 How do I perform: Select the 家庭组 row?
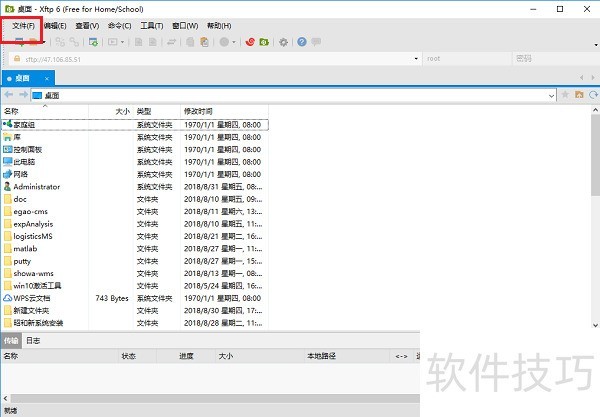(135, 125)
